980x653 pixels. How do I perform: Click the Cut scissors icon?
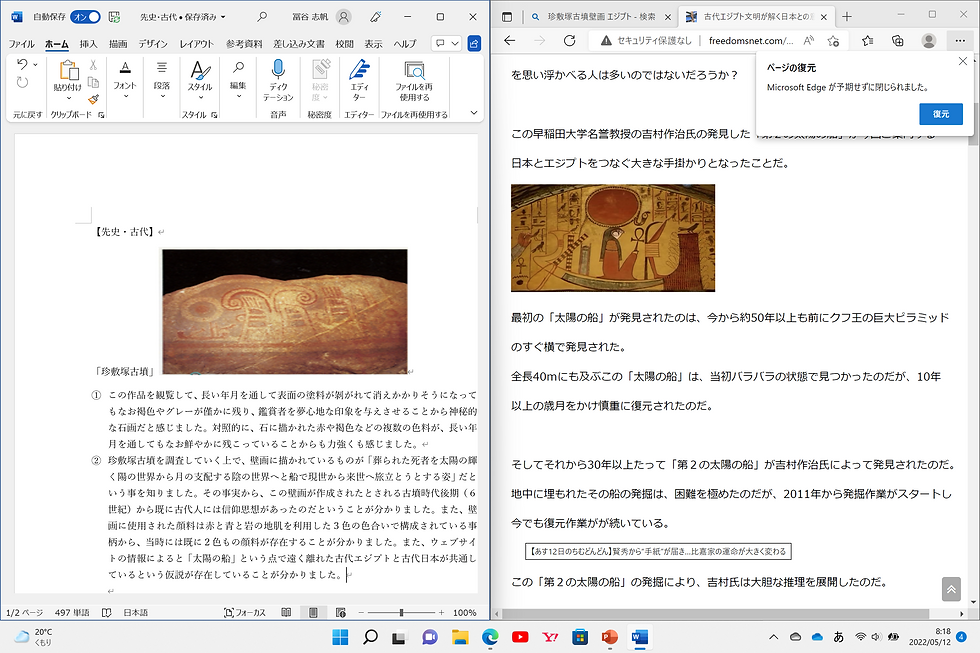tap(93, 64)
